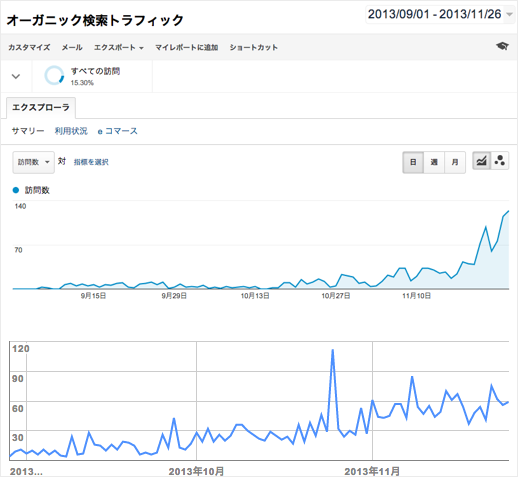
Task: Click the メール toolbar button
Action: (x=72, y=47)
